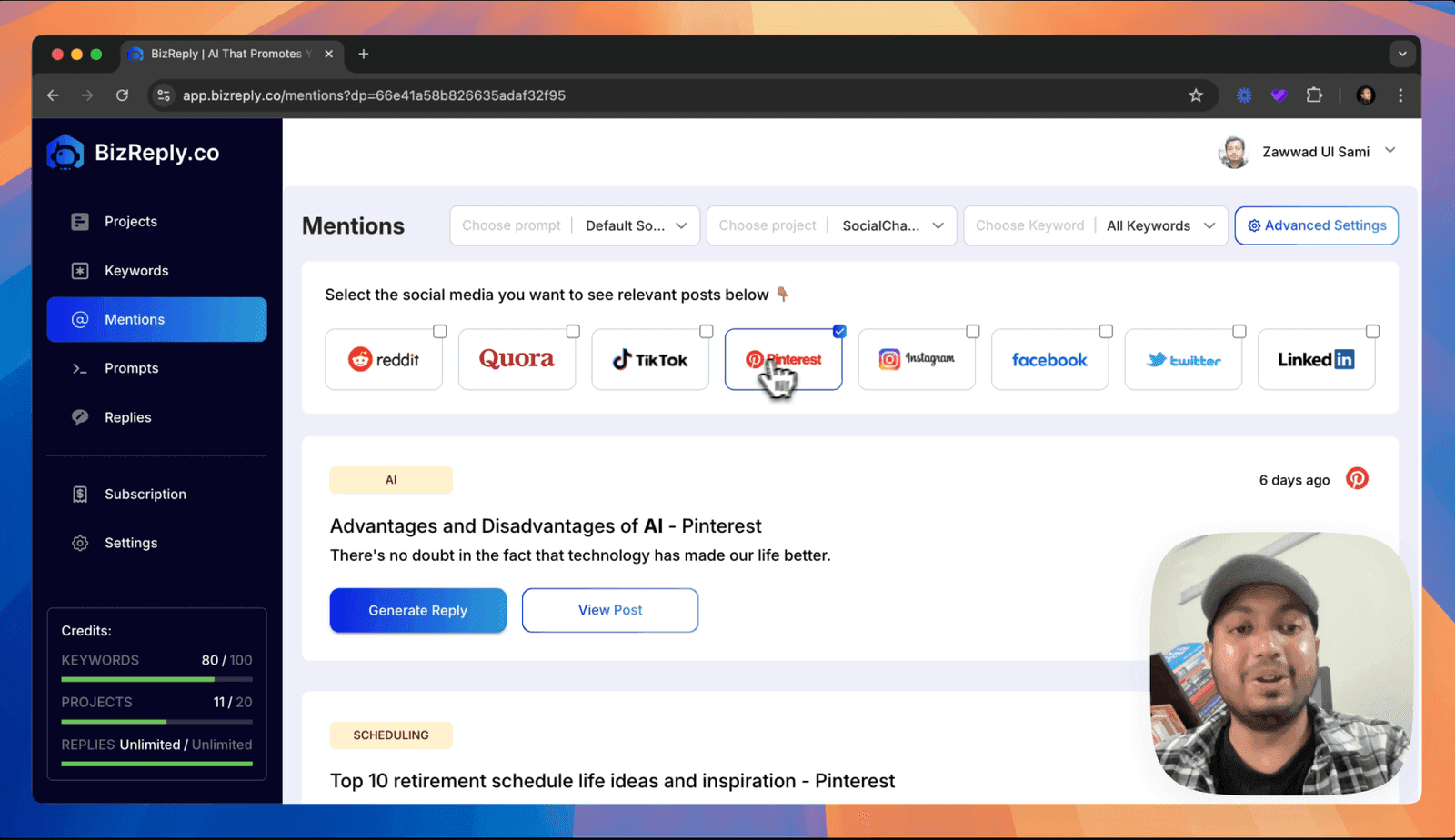
Task: Open Advanced Settings
Action: pyautogui.click(x=1316, y=226)
